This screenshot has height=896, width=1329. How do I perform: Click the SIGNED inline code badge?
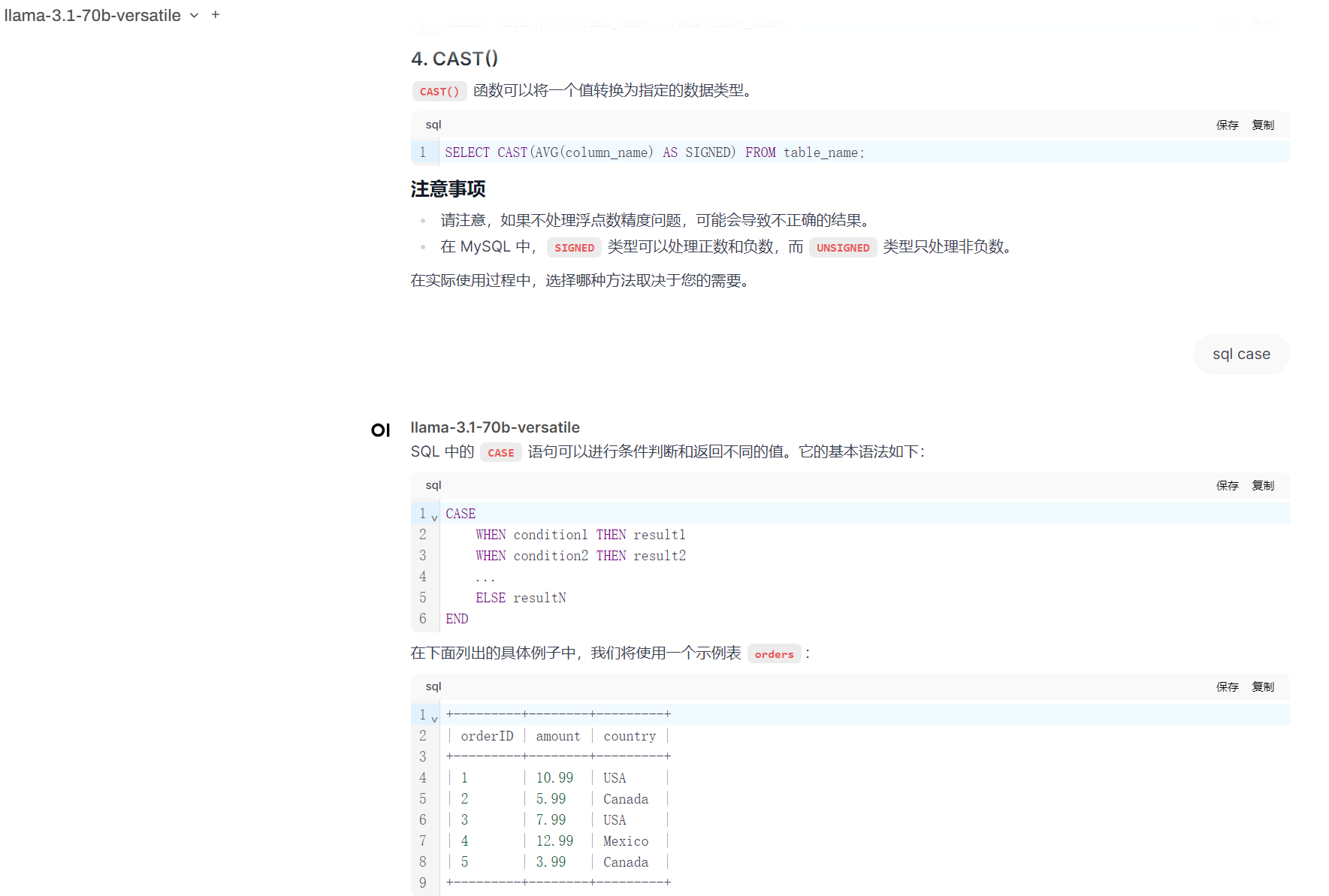pos(574,247)
